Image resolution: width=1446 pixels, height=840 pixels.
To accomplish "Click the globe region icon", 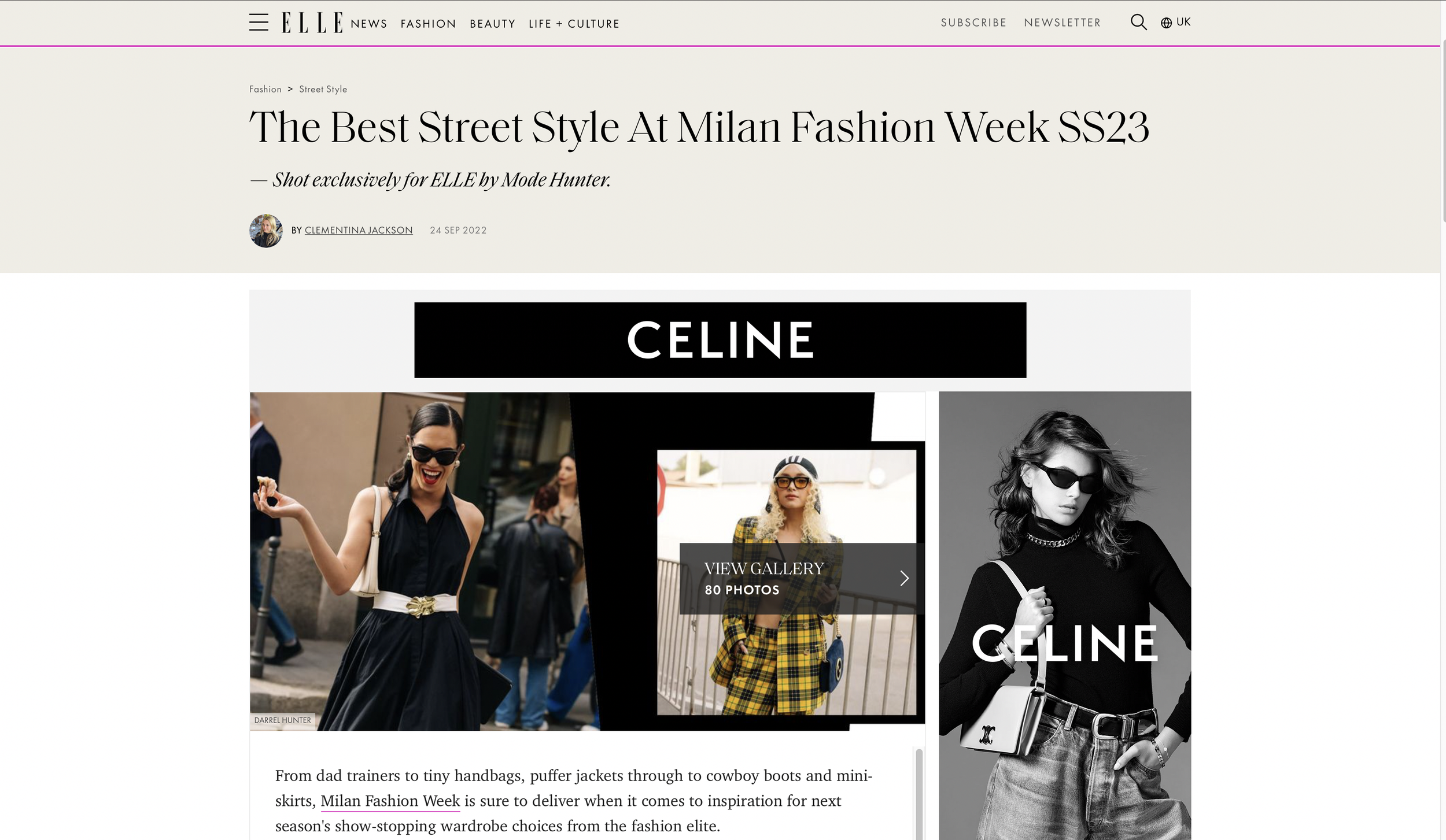I will click(x=1166, y=23).
